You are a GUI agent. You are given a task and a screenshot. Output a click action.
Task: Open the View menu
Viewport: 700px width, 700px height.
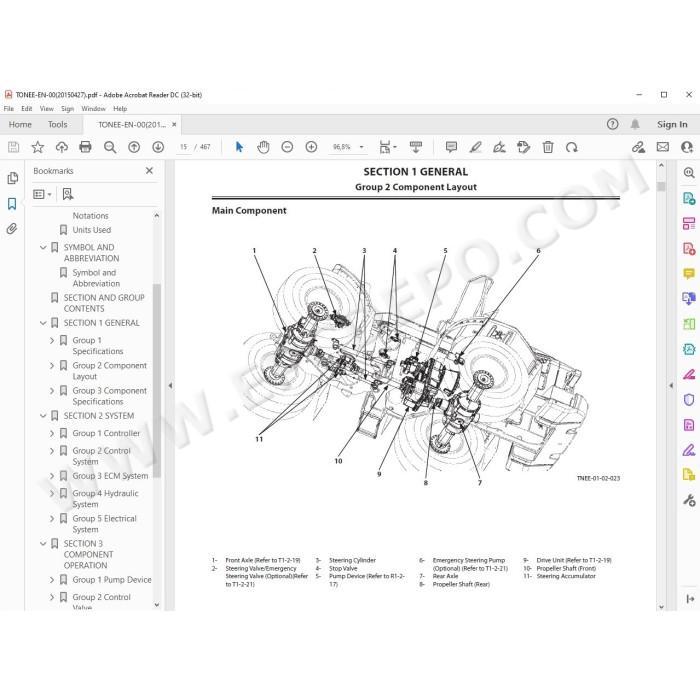46,108
